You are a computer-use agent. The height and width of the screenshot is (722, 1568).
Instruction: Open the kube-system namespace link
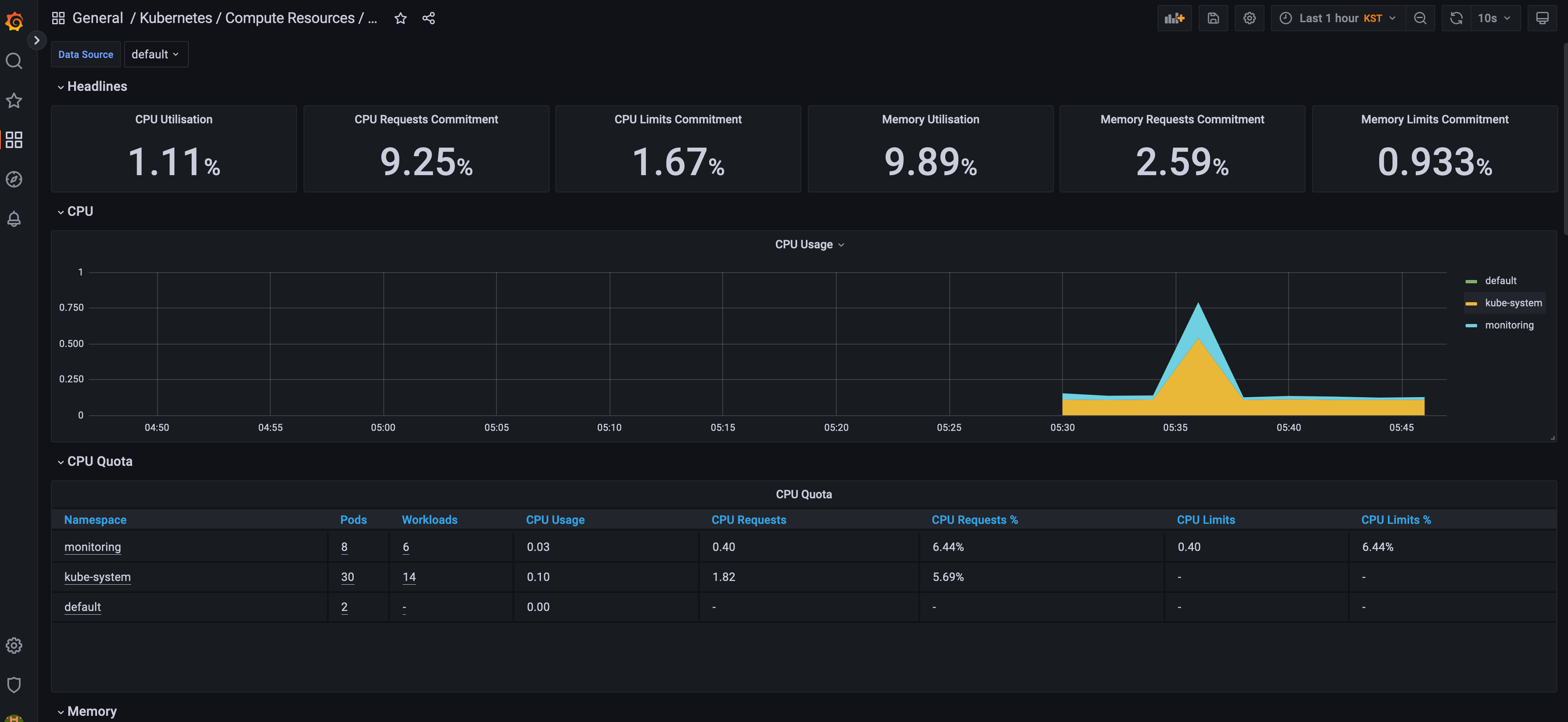[97, 576]
